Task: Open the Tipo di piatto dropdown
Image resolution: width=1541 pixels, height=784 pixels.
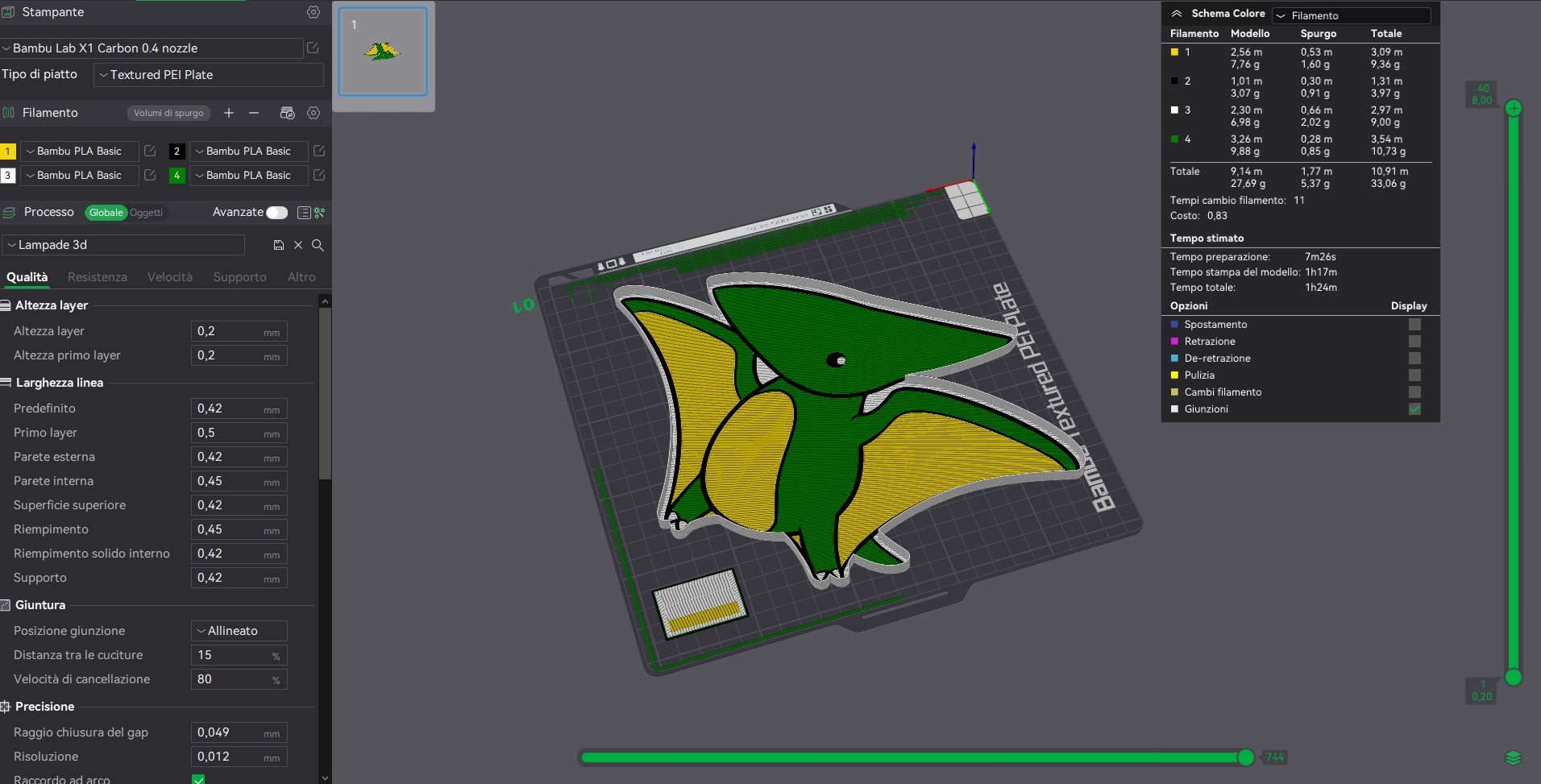Action: coord(209,75)
